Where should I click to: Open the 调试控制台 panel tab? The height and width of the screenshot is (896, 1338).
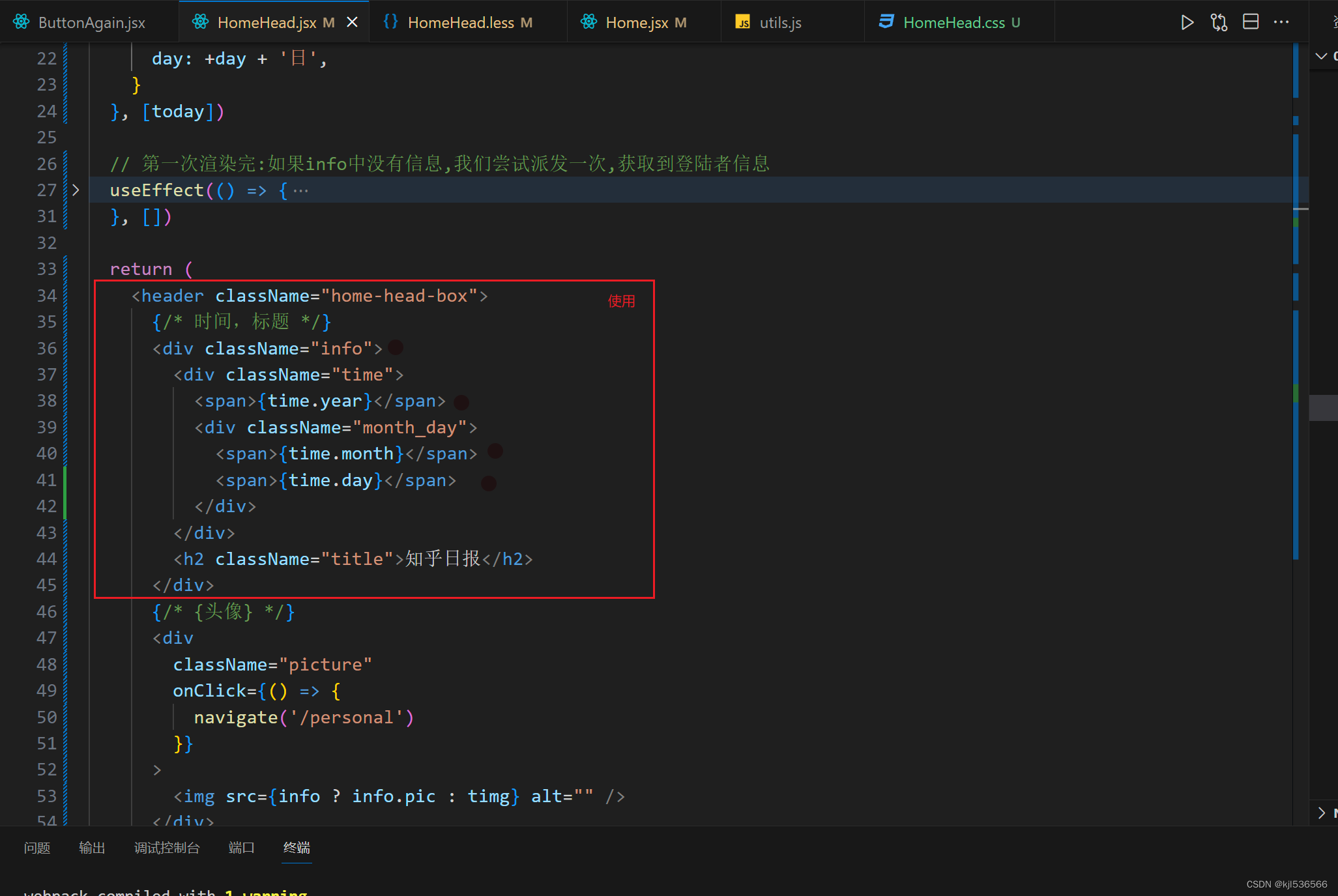point(167,848)
